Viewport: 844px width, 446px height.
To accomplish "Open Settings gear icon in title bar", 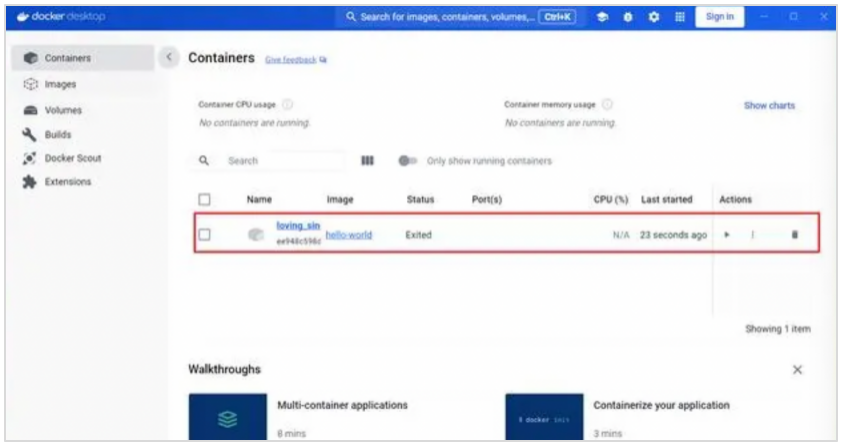I will (x=653, y=17).
